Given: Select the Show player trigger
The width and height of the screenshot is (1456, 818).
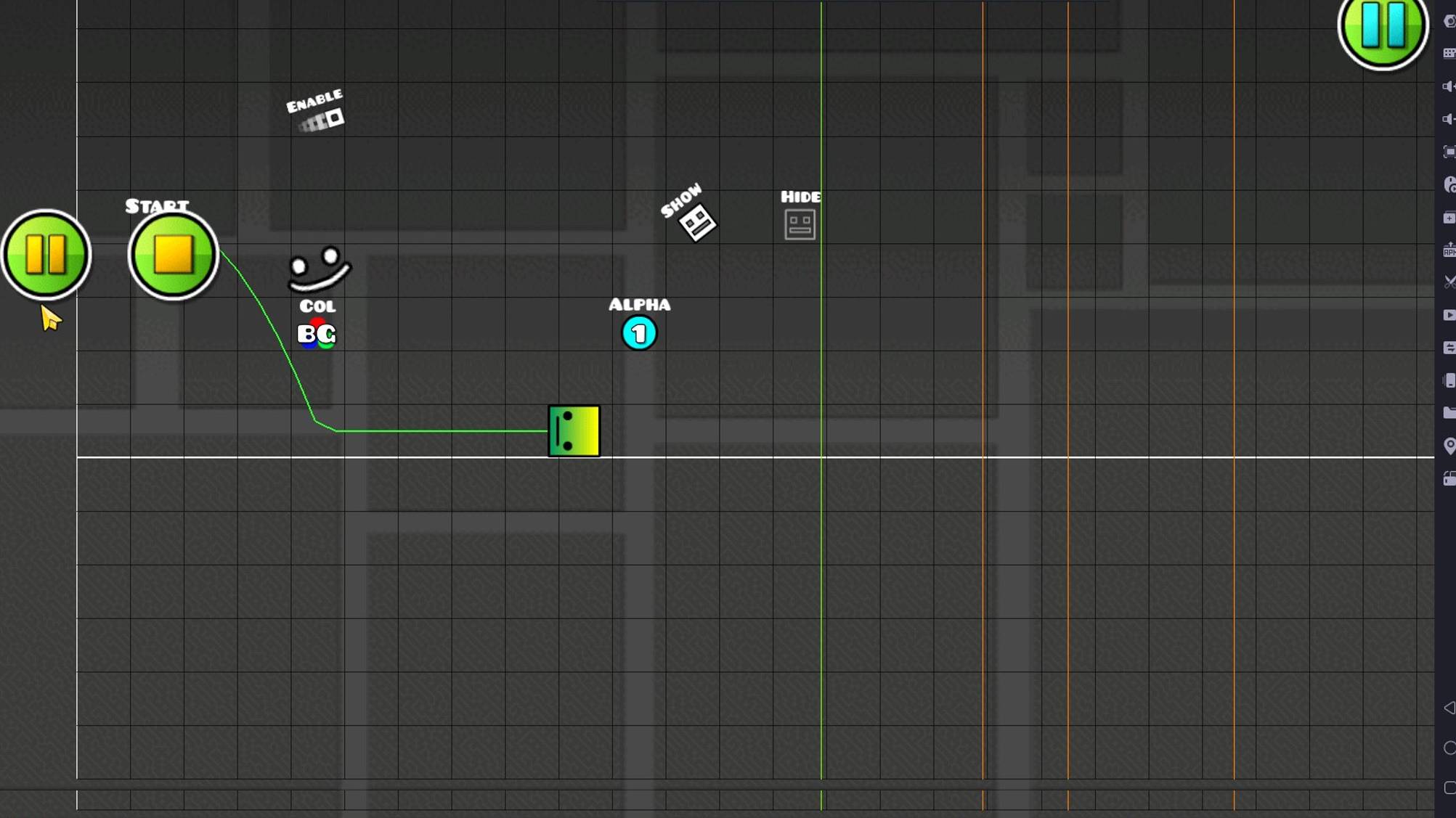Looking at the screenshot, I should click(689, 212).
